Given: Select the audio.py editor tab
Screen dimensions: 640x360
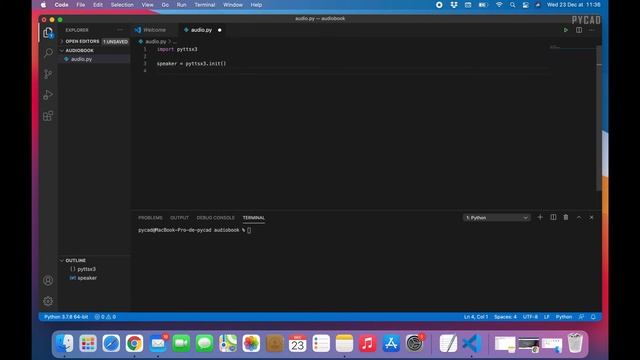Looking at the screenshot, I should [201, 30].
